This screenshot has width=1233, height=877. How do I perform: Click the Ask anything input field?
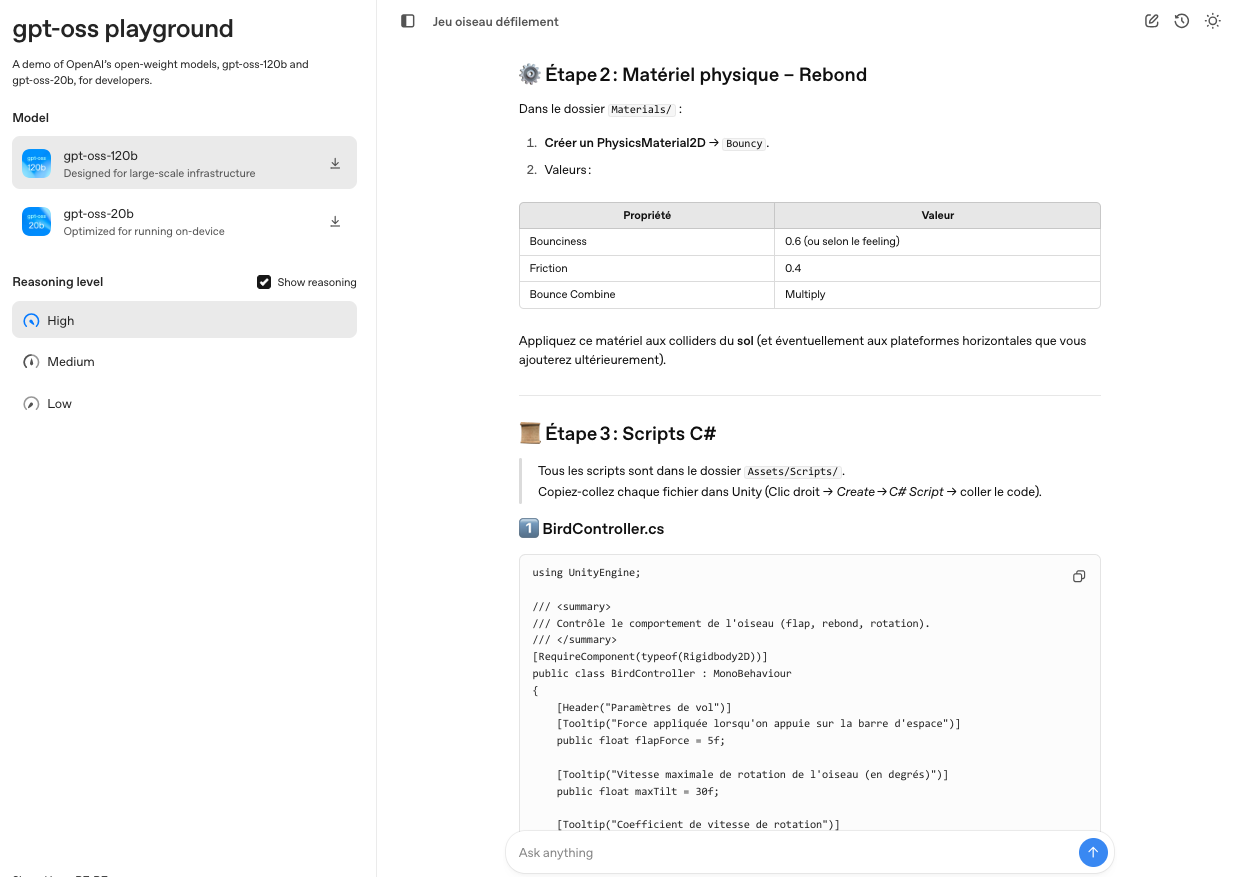(x=790, y=853)
